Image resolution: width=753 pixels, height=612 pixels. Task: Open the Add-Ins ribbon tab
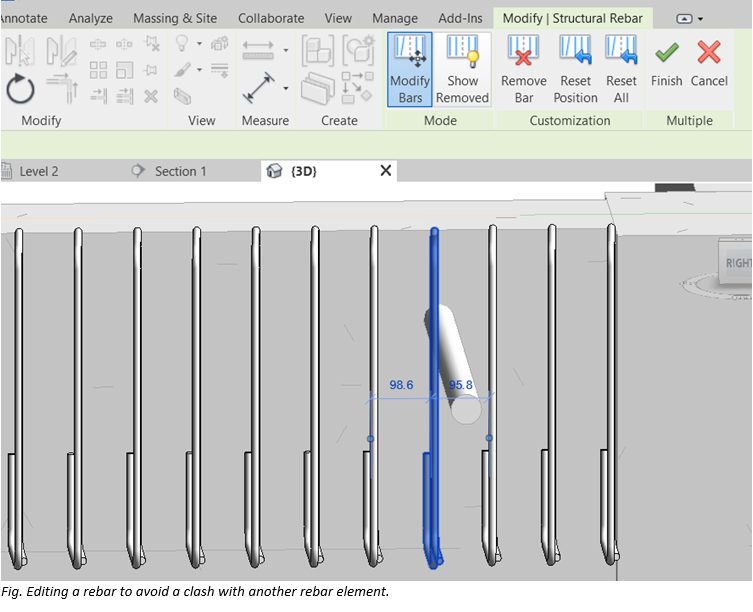(460, 18)
